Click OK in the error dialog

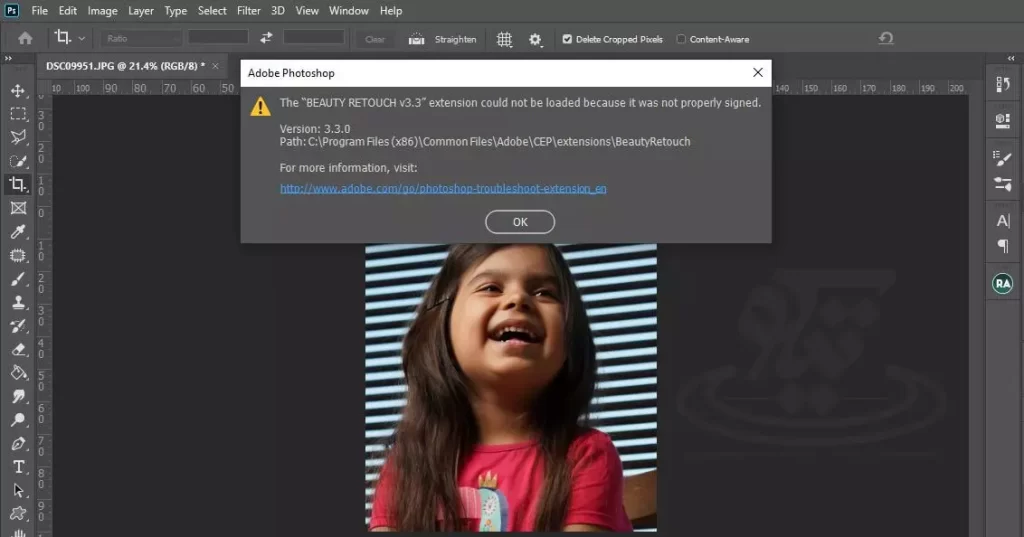click(520, 222)
